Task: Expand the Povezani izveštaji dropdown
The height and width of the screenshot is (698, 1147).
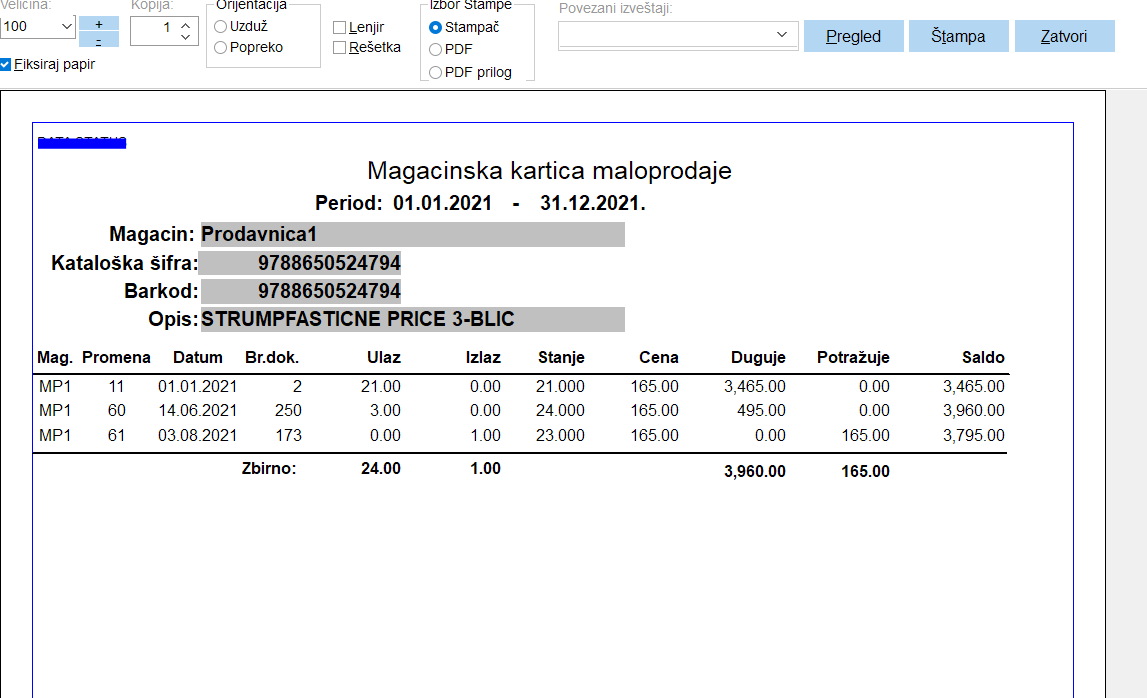Action: pyautogui.click(x=782, y=36)
